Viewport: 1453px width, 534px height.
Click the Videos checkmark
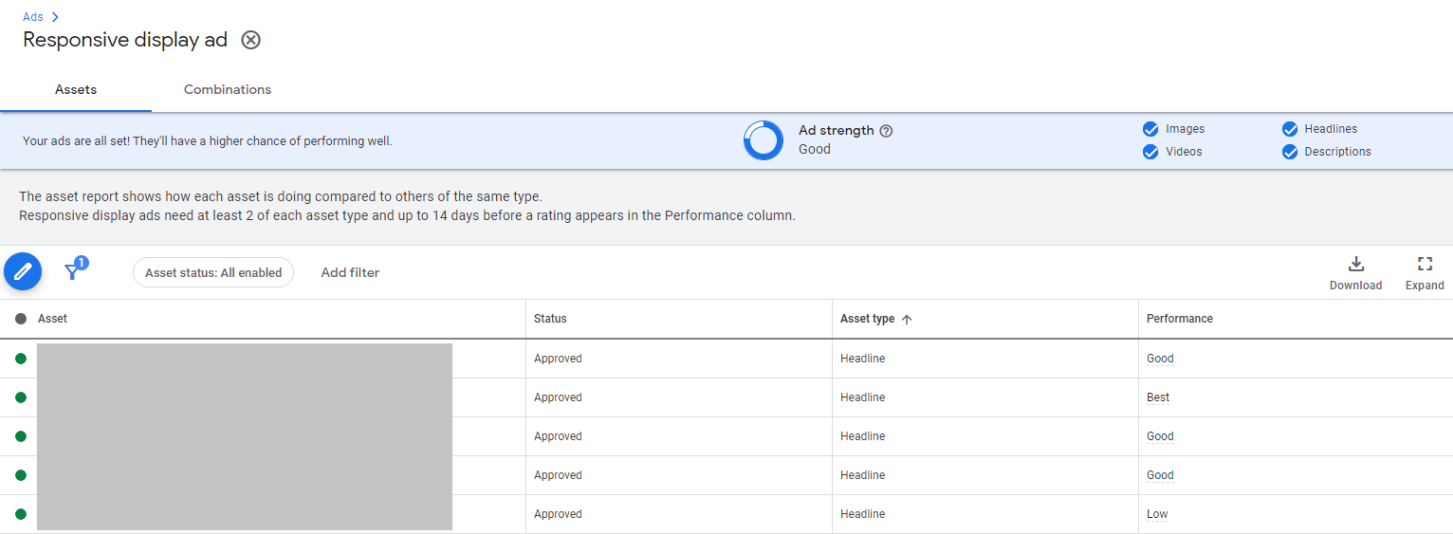click(1150, 152)
